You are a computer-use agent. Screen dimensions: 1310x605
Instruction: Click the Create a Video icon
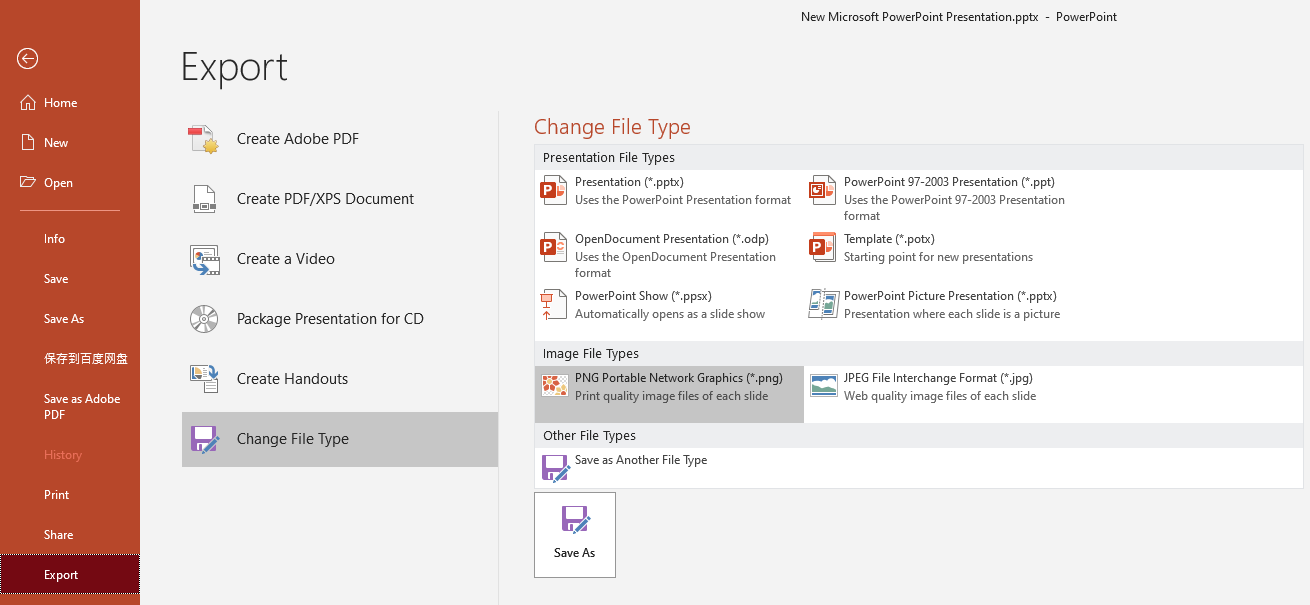click(204, 259)
